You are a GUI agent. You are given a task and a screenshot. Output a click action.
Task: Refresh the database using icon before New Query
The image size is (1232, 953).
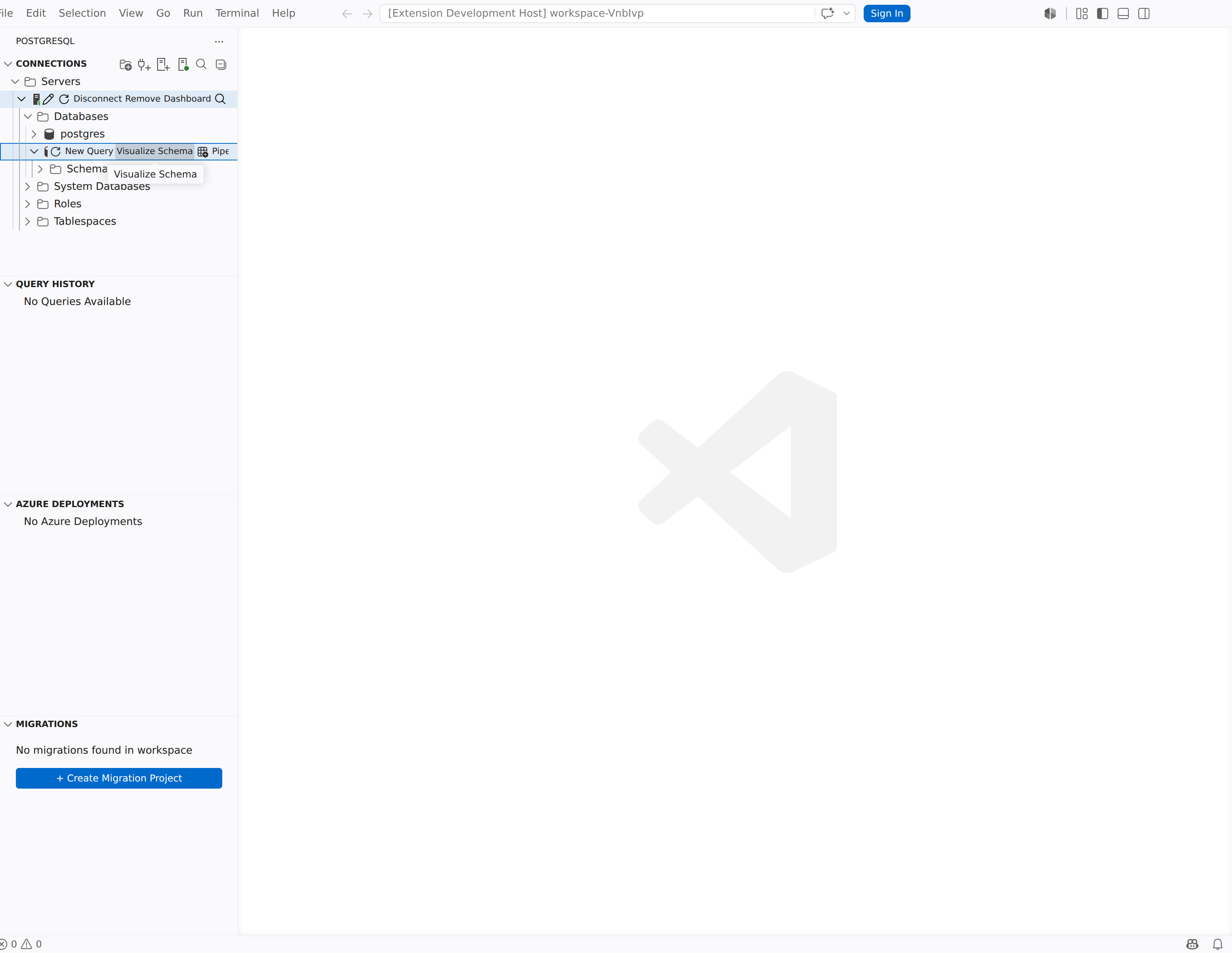pos(56,151)
